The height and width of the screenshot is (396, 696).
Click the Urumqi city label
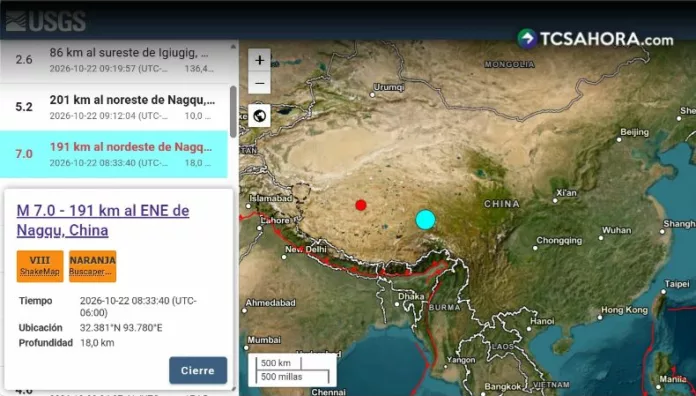[x=388, y=87]
